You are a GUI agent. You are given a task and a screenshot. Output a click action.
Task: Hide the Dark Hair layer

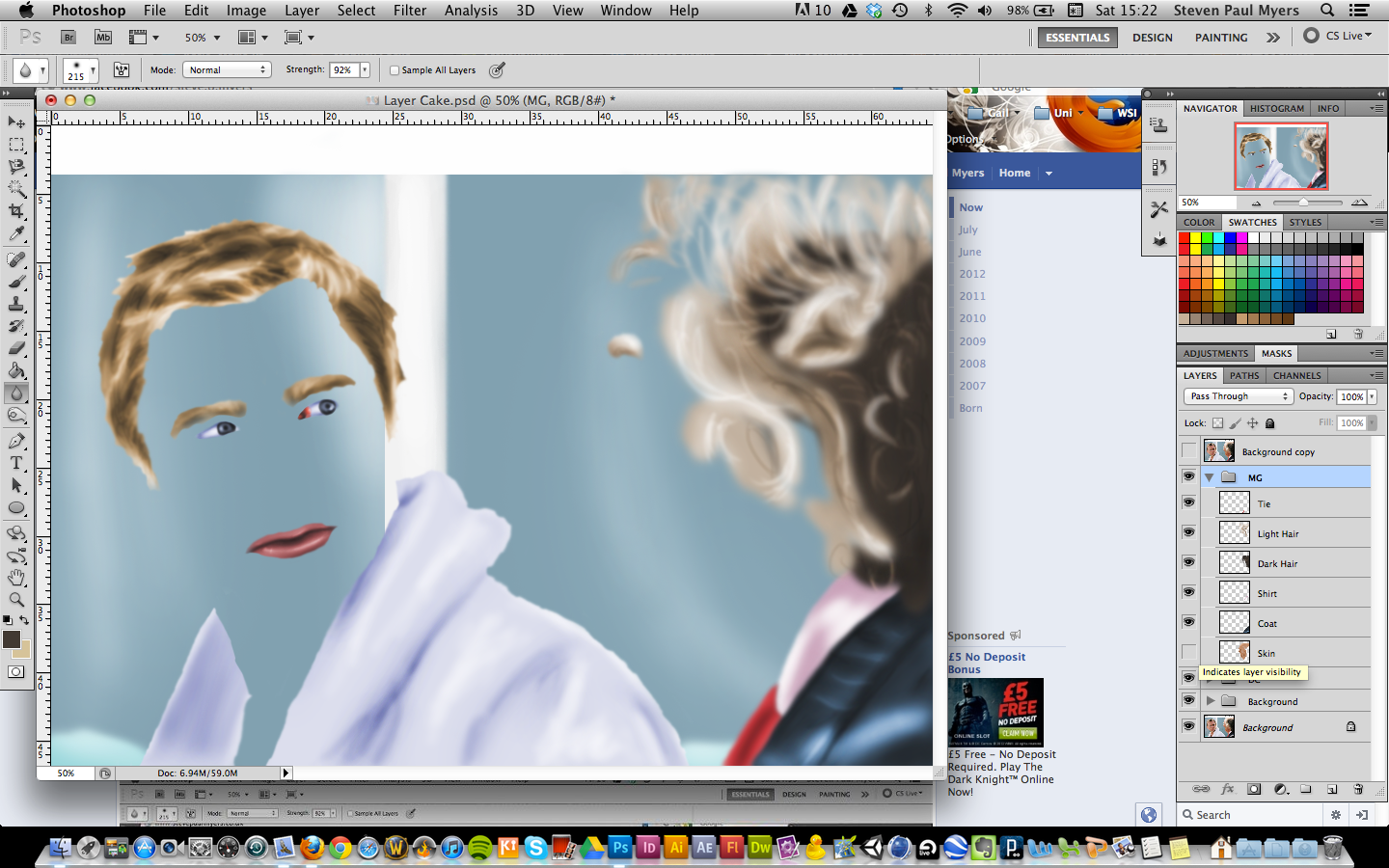pos(1188,562)
